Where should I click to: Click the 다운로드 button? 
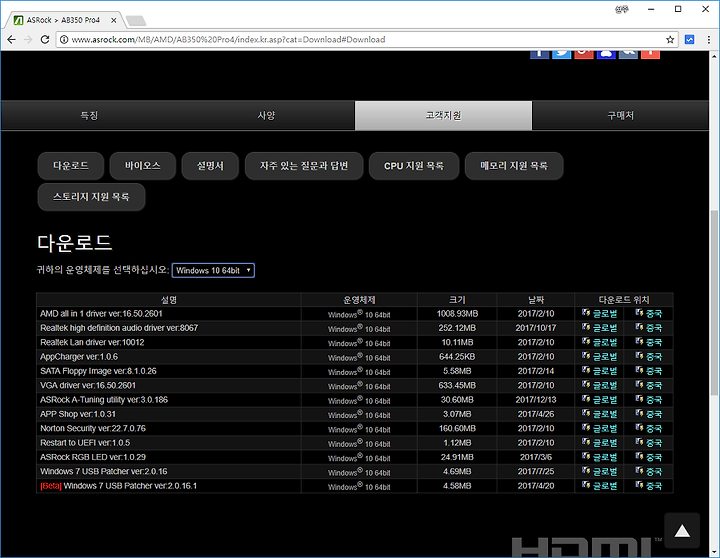coord(71,166)
